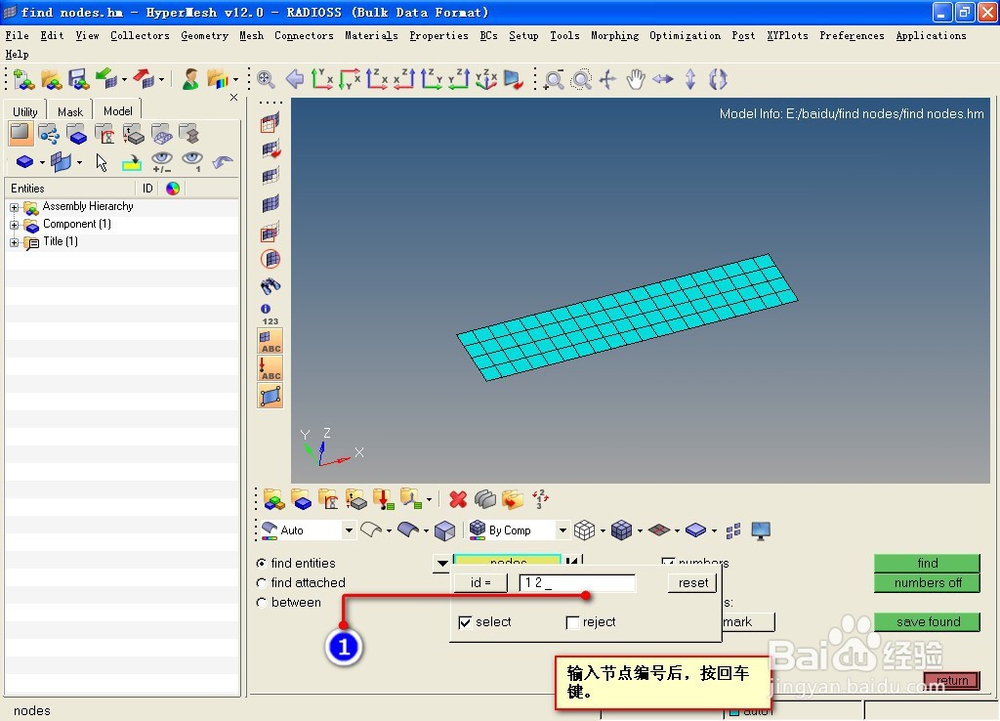This screenshot has width=1000, height=721.
Task: Open the Preferences menu
Action: 851,36
